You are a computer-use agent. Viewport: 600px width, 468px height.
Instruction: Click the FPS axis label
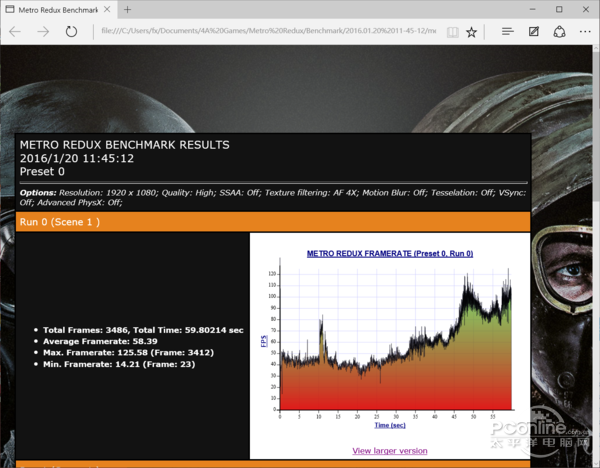[x=264, y=341]
